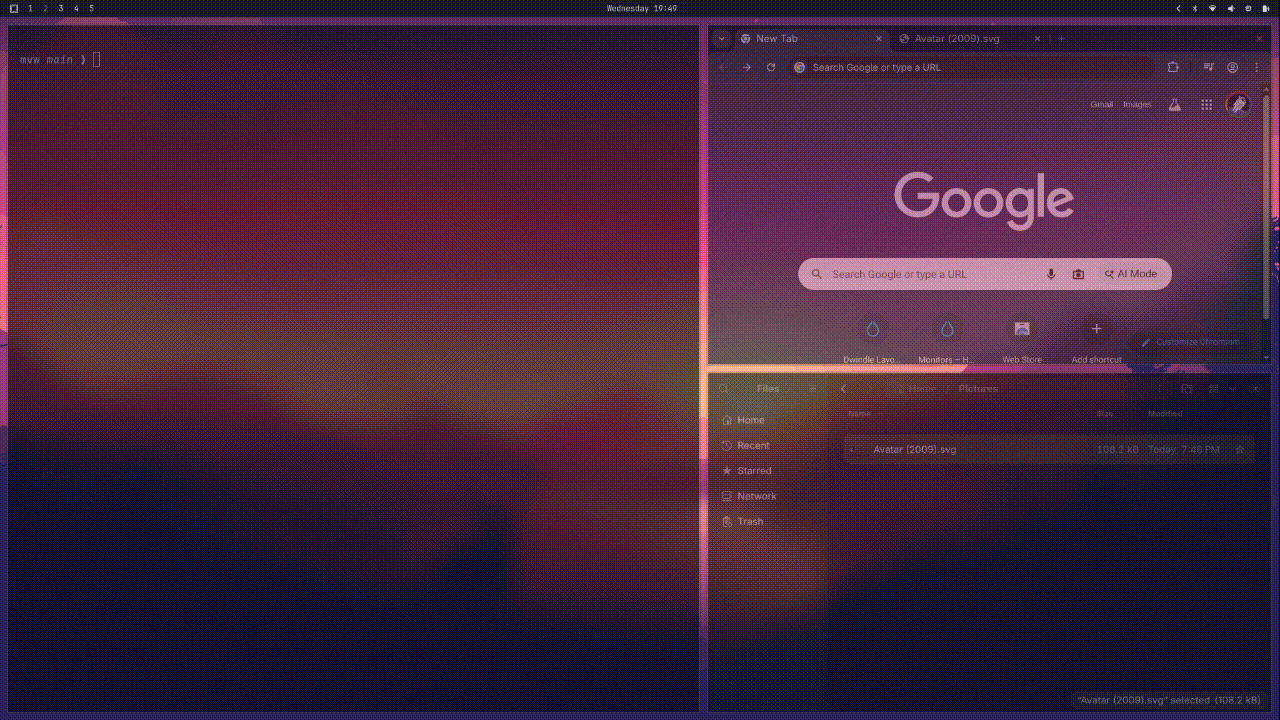Open the Gmail link

click(x=1101, y=104)
